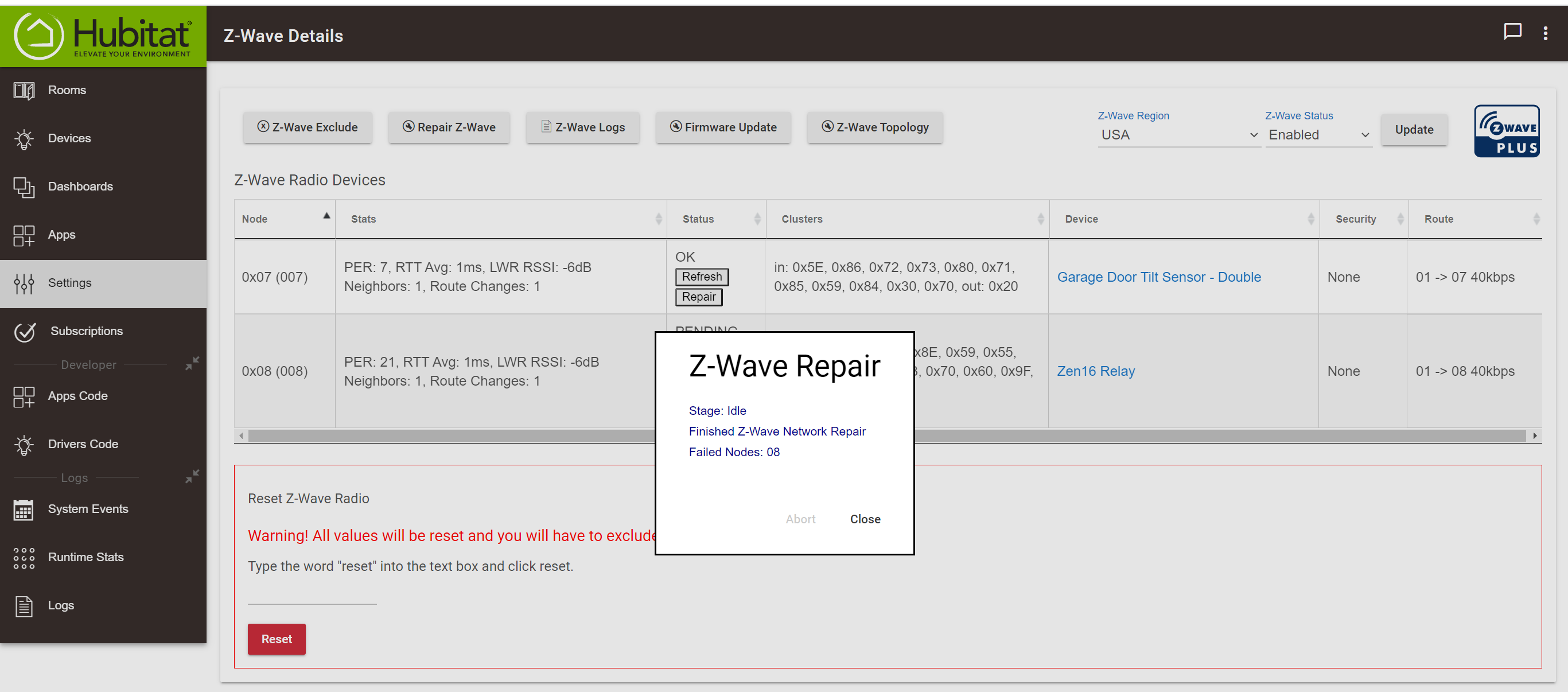Screen dimensions: 1568x692
Task: Click the Repair Z-Wave button
Action: [x=449, y=127]
